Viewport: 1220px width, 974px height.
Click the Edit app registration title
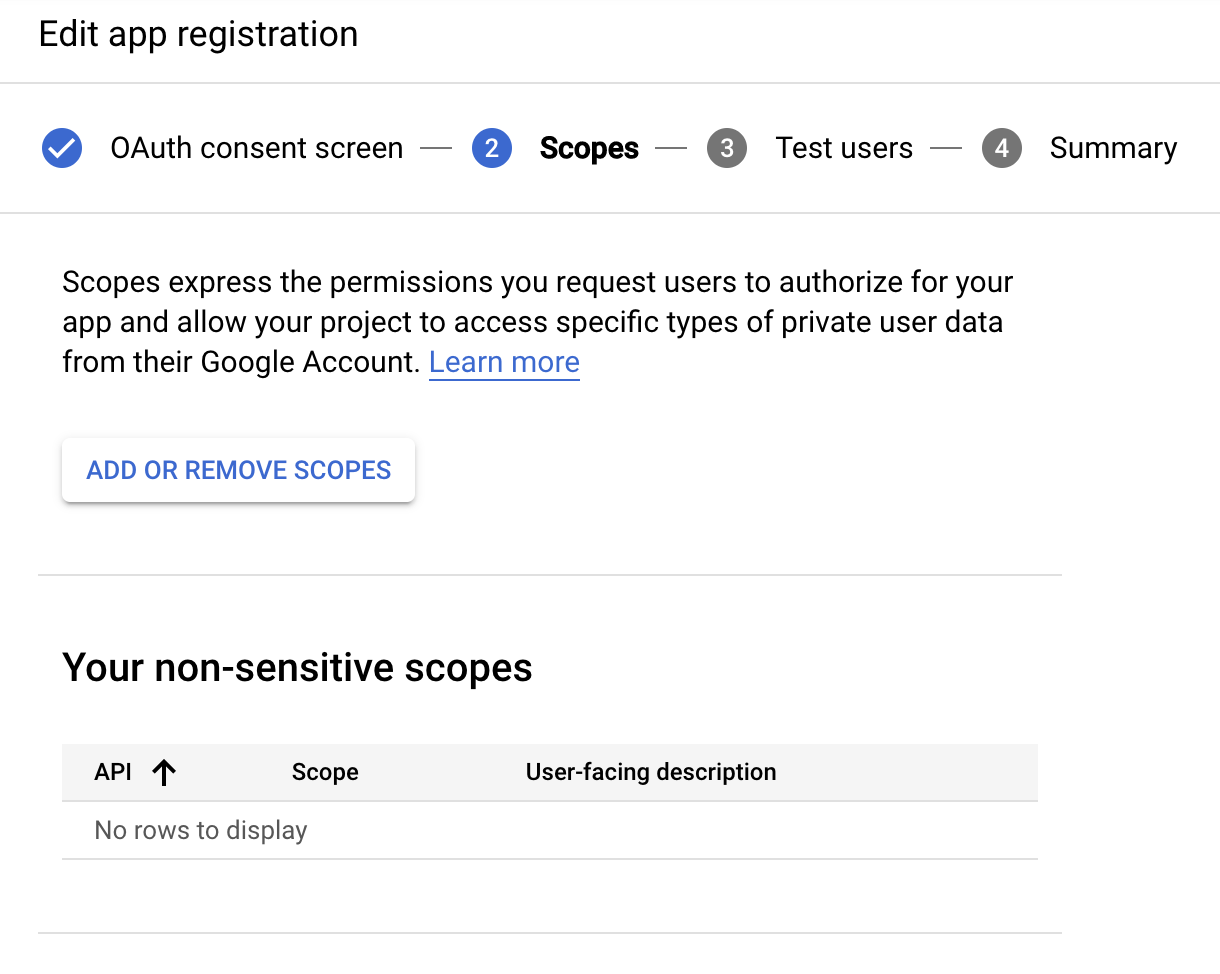tap(198, 34)
